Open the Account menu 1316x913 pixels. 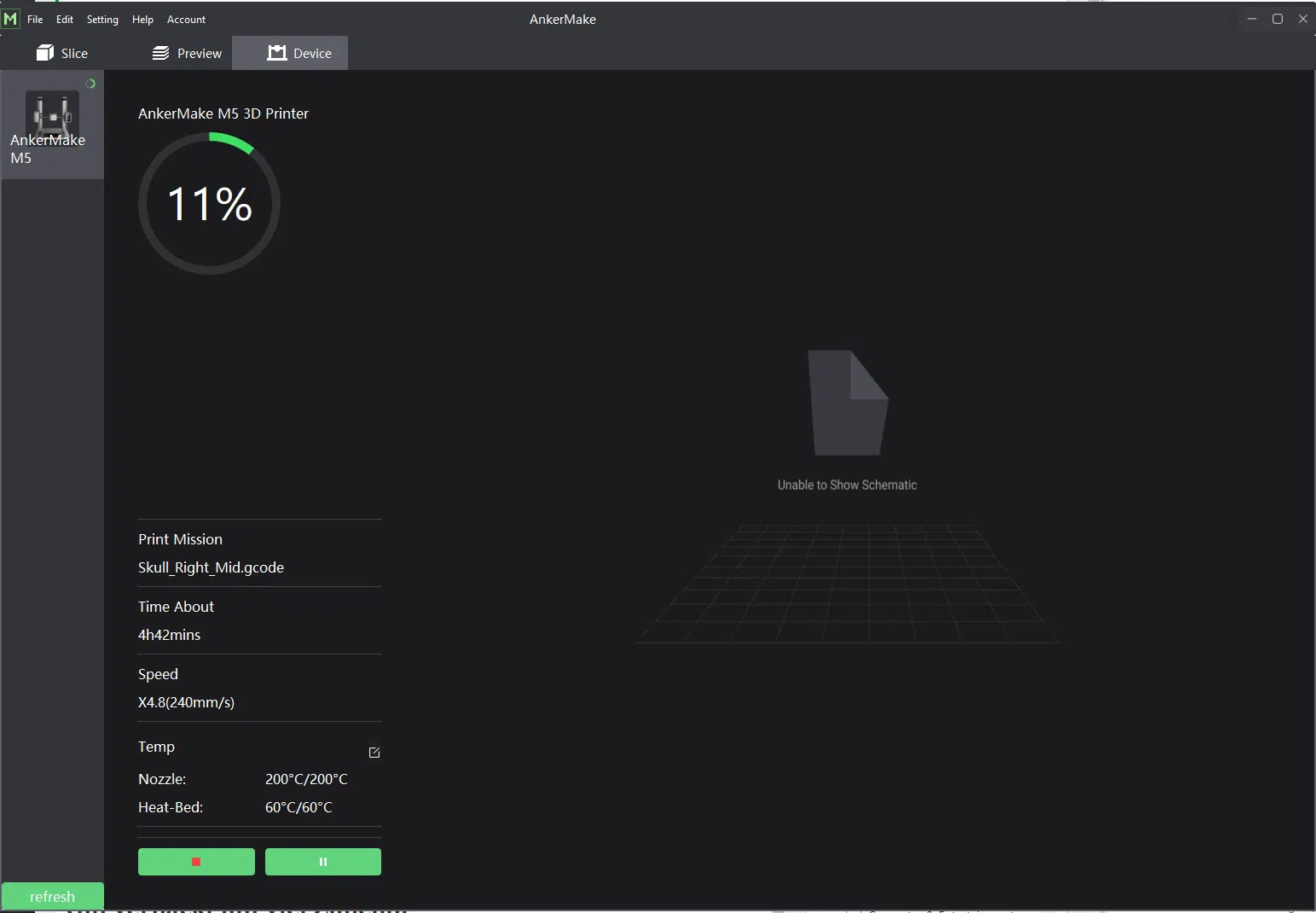point(186,19)
